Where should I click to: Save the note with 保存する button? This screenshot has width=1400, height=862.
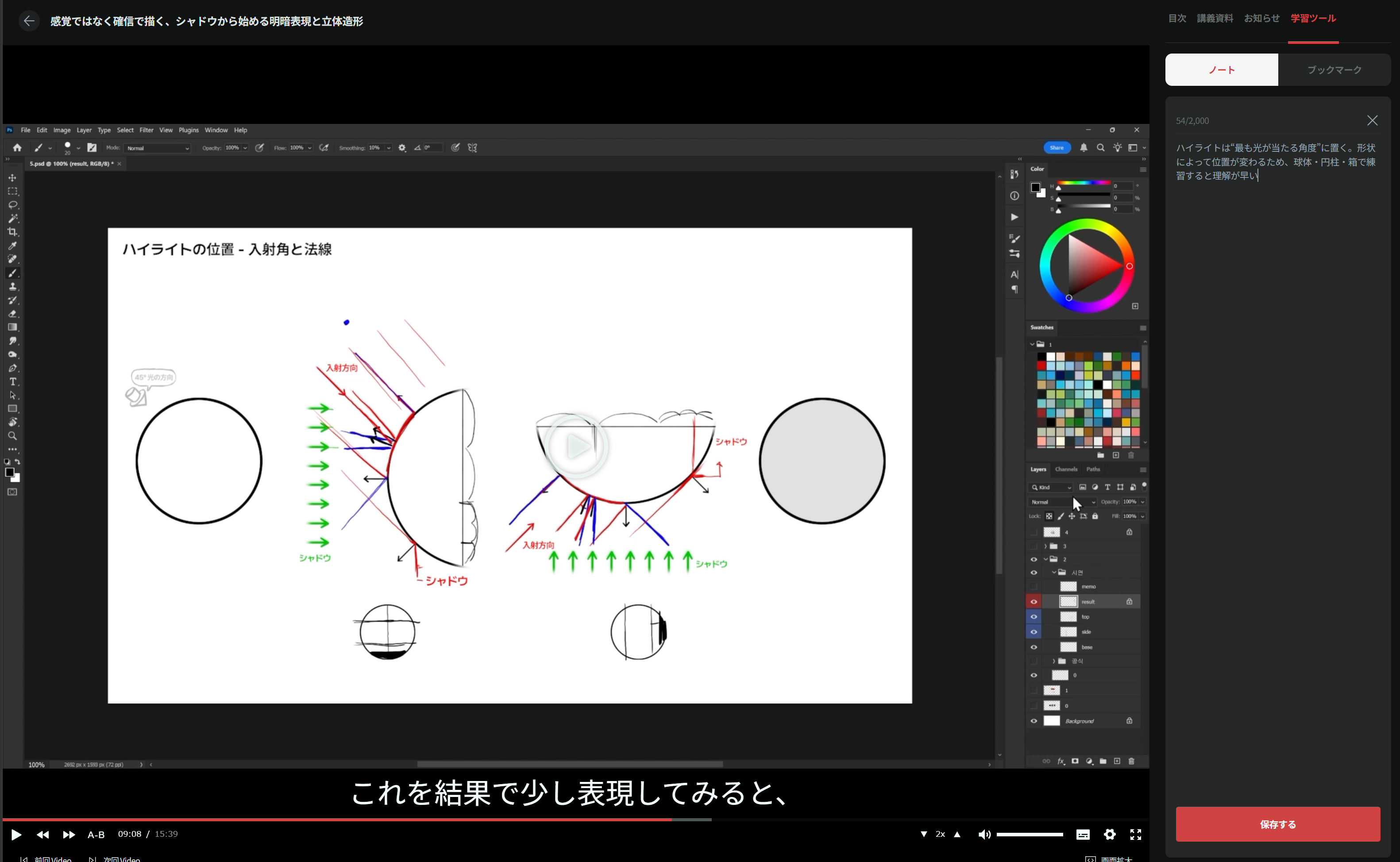click(x=1277, y=824)
